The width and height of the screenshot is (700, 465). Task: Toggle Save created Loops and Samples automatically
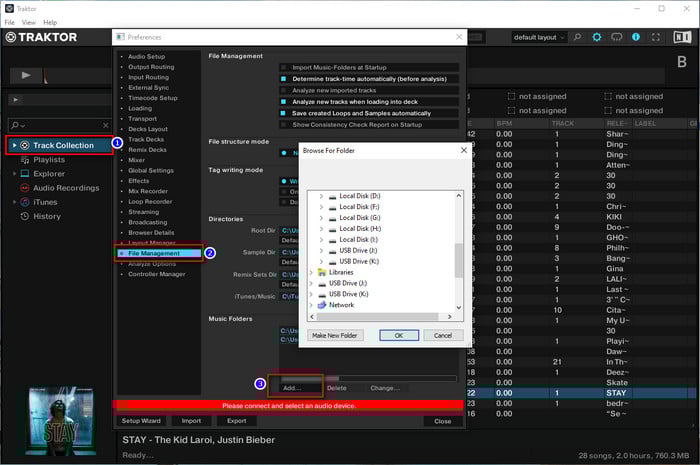(x=283, y=113)
